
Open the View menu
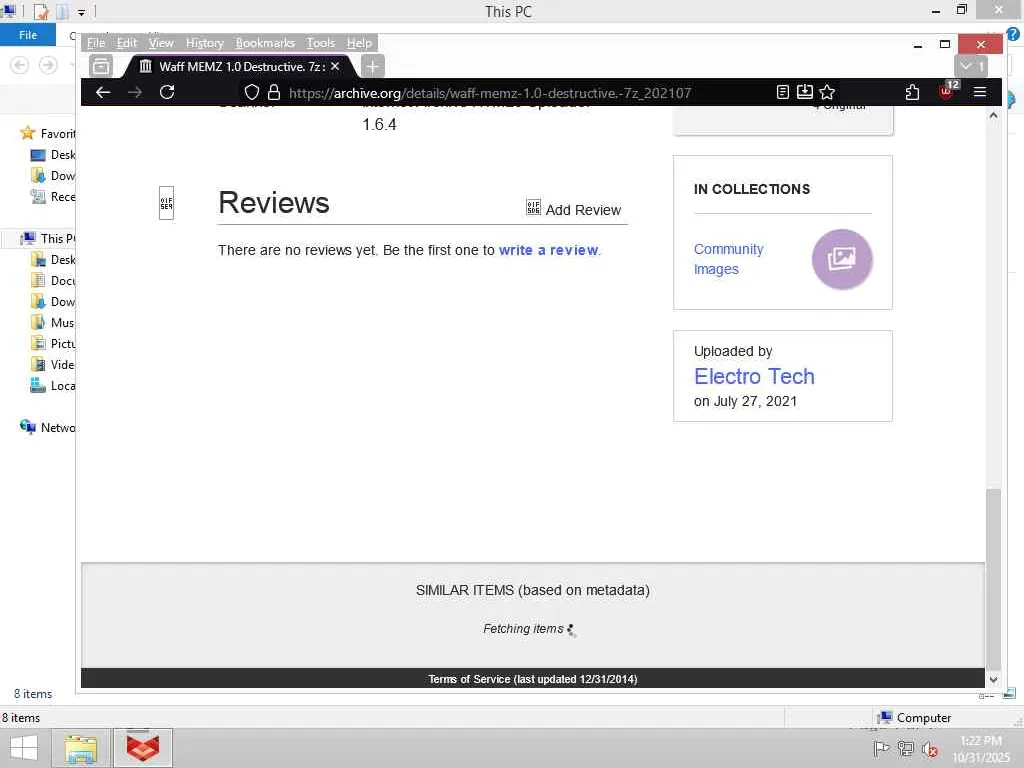tap(161, 43)
